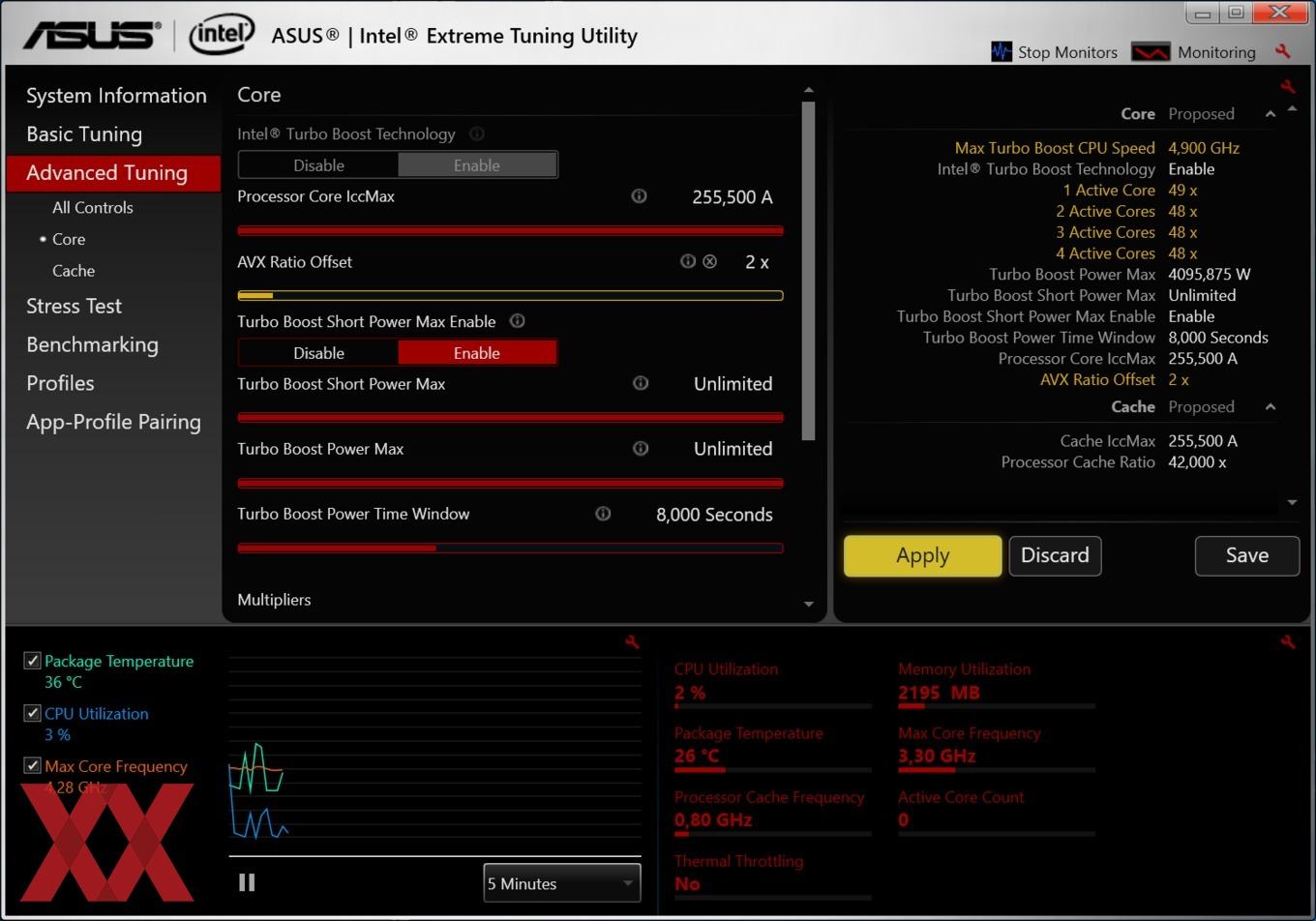Screen dimensions: 1316x921
Task: Show info for Turbo Boost Power Time Window
Action: (603, 514)
